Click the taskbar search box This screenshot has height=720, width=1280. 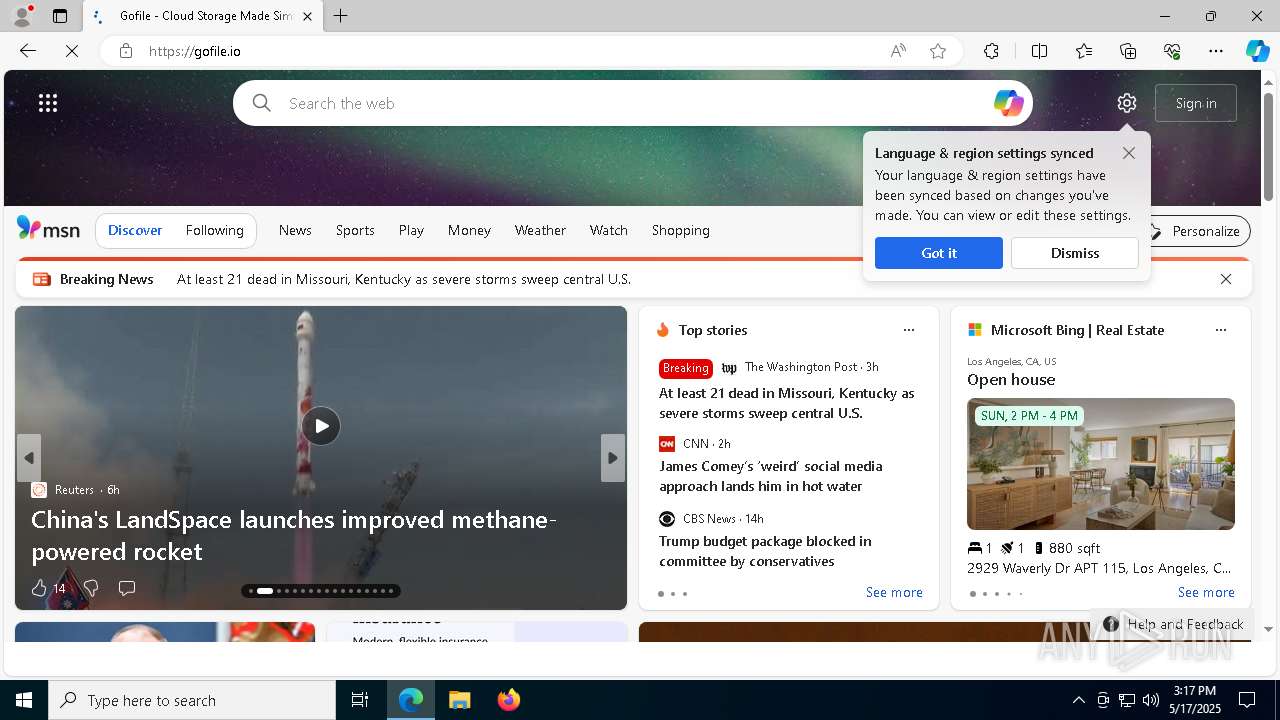(x=192, y=700)
